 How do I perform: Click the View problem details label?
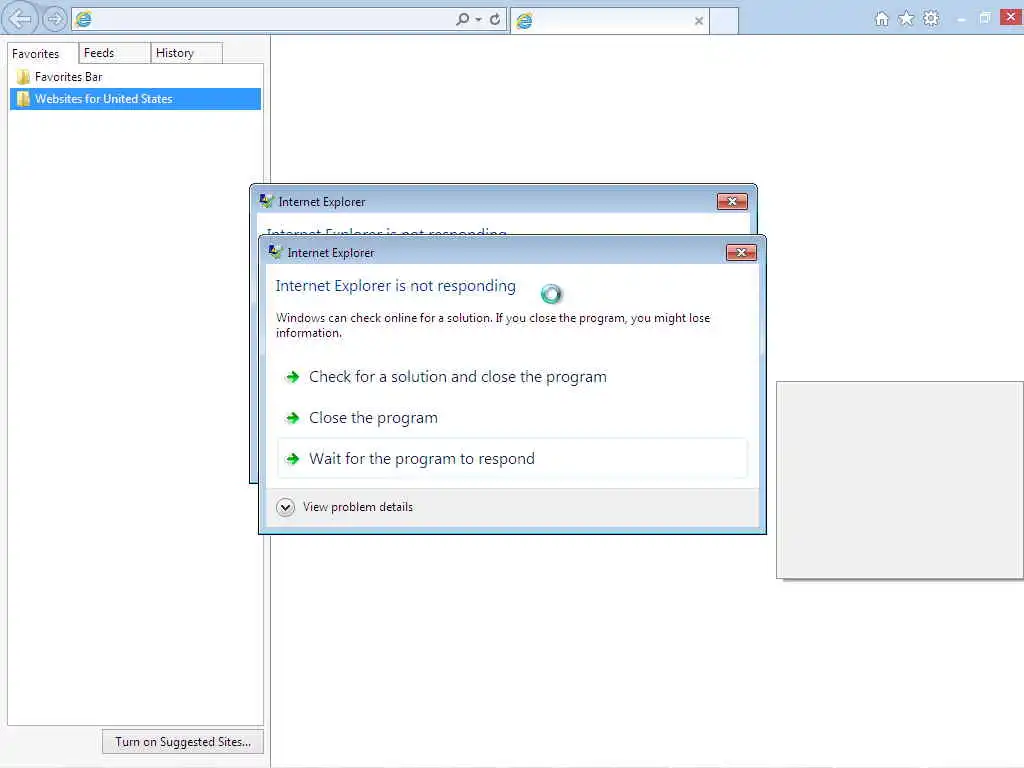[358, 507]
